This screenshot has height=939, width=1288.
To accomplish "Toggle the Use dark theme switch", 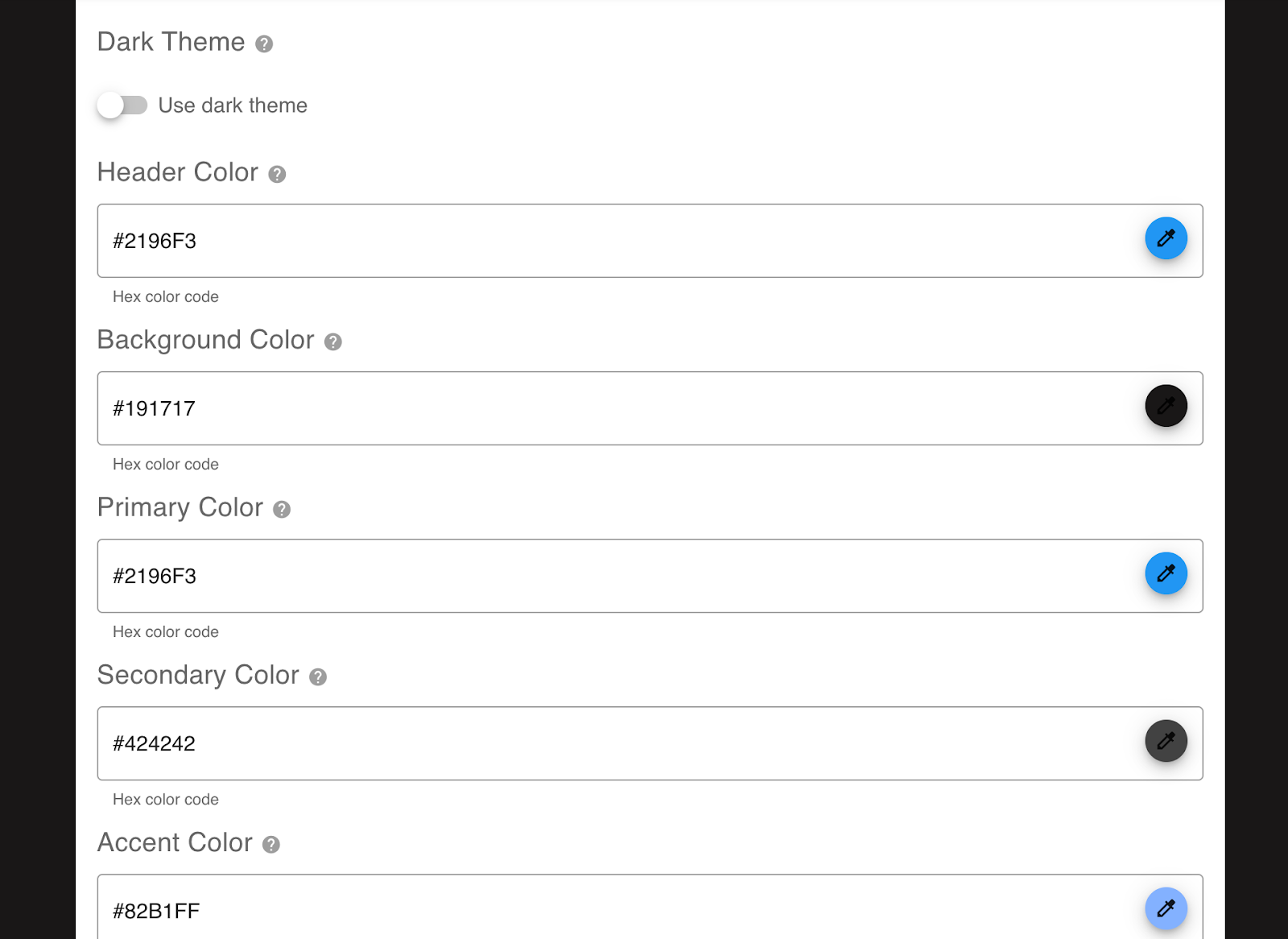I will click(x=122, y=105).
